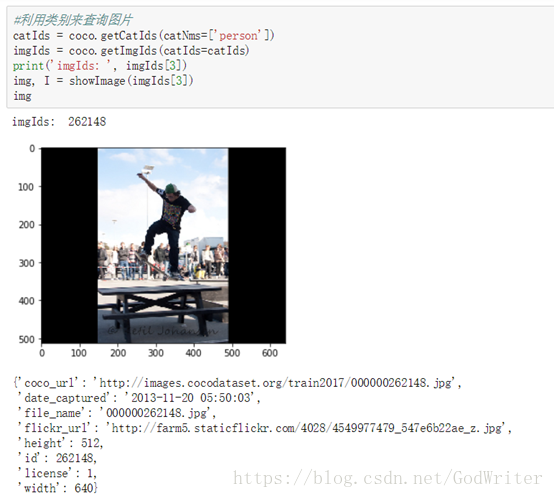Screen dimensions: 554x498
Task: Click the Chinese comment line in code cell
Action: (72, 20)
